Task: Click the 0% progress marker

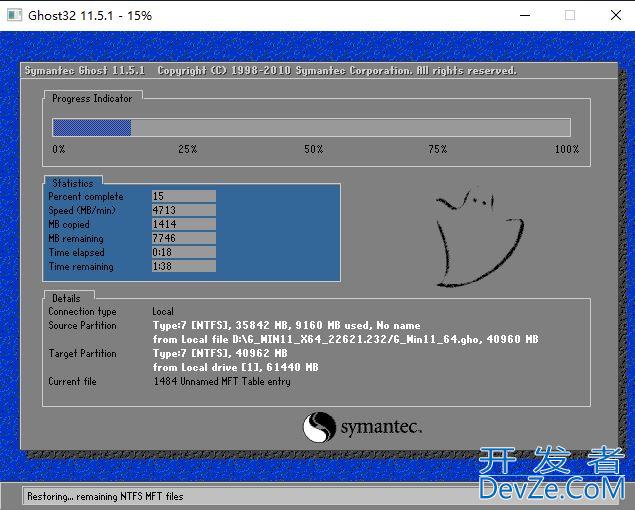Action: point(59,149)
